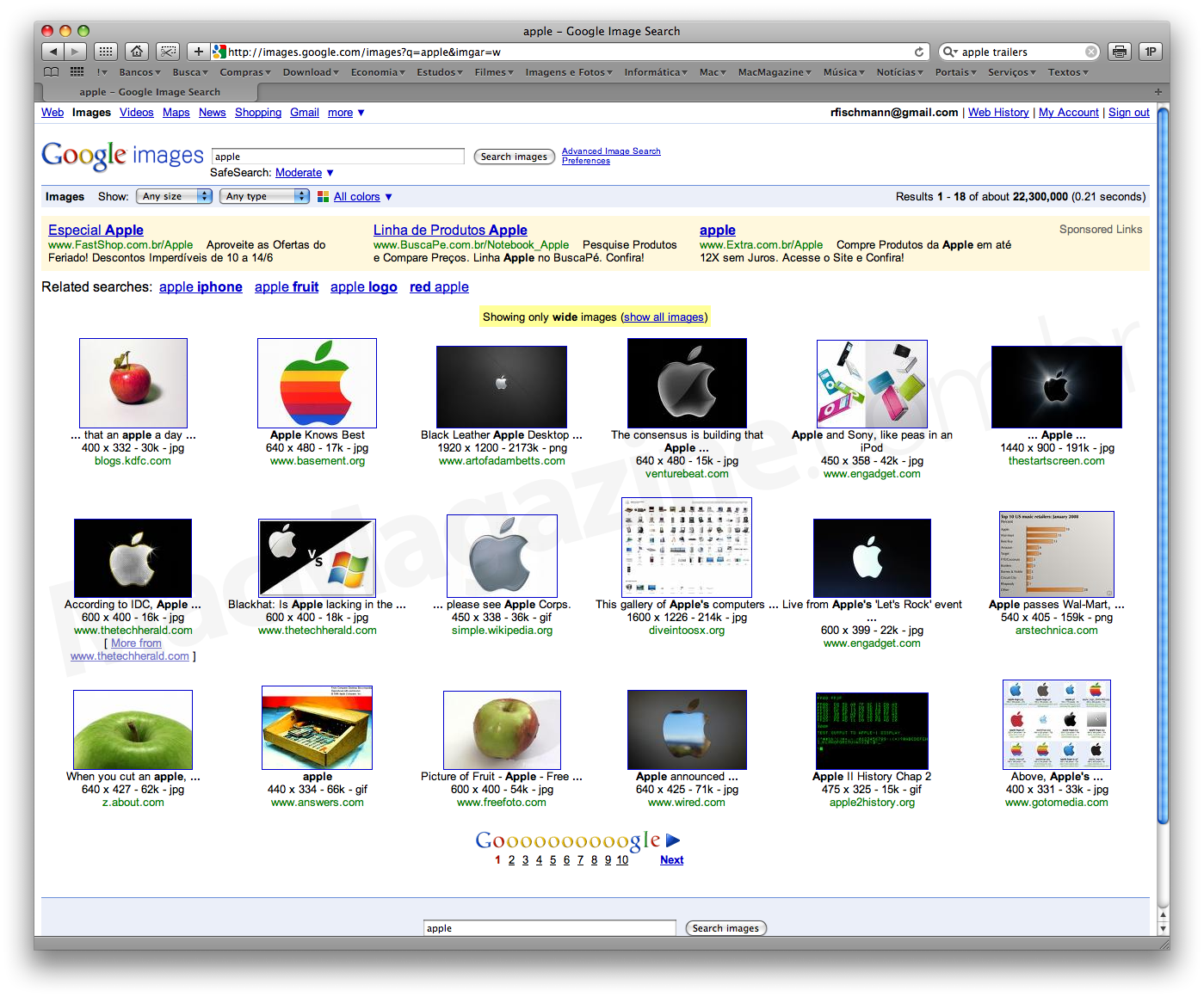Open Web History link
The height and width of the screenshot is (997, 1204).
pyautogui.click(x=998, y=113)
